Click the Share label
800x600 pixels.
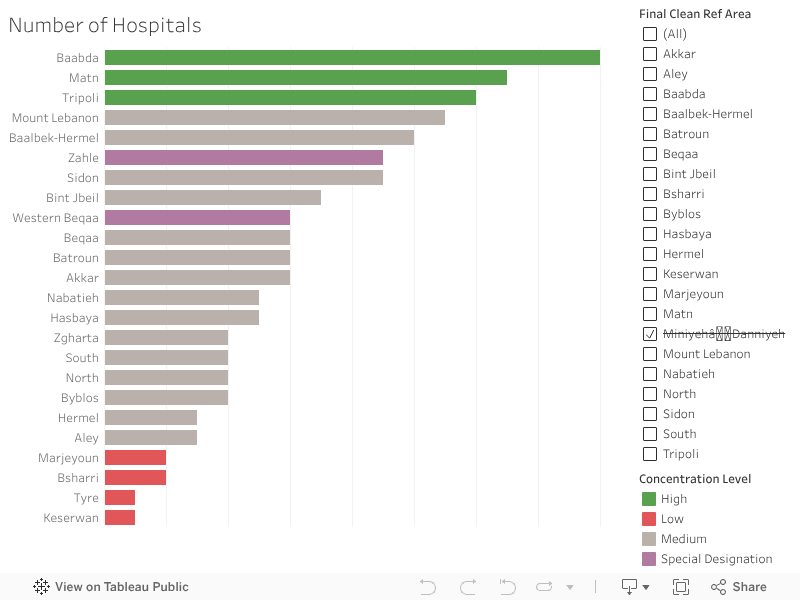748,587
